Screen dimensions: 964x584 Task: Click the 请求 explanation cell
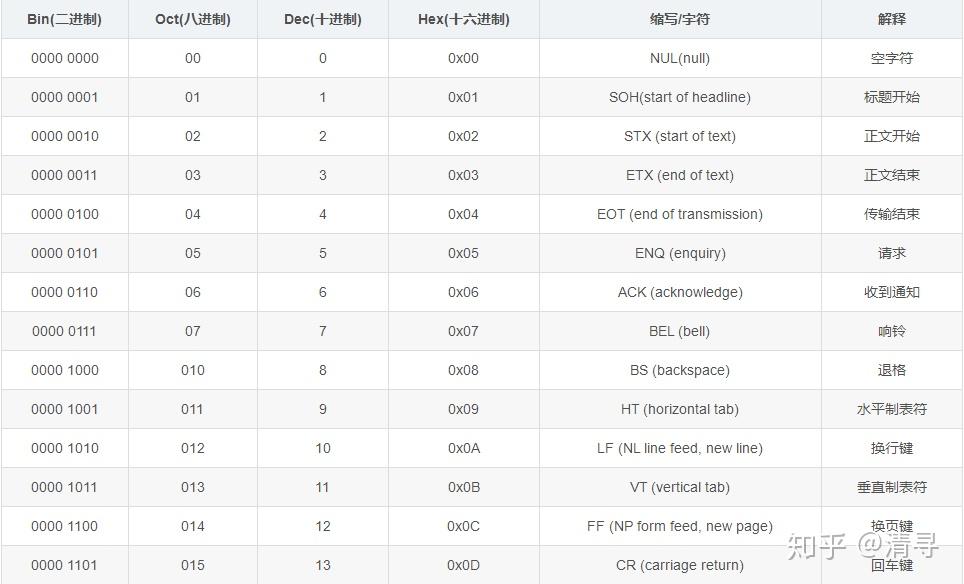coord(892,253)
